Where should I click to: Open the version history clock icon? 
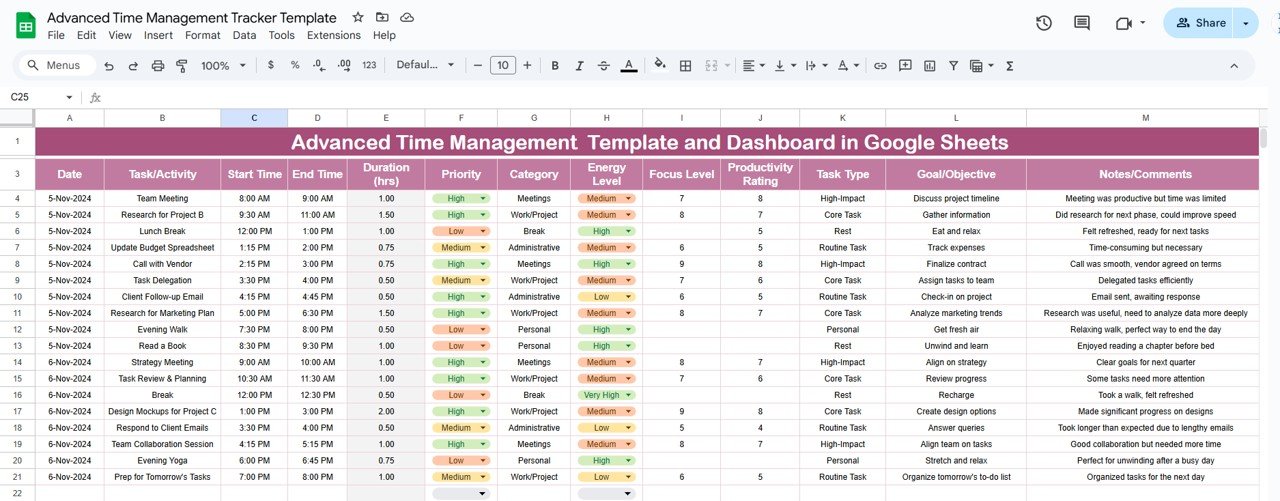pos(1044,23)
